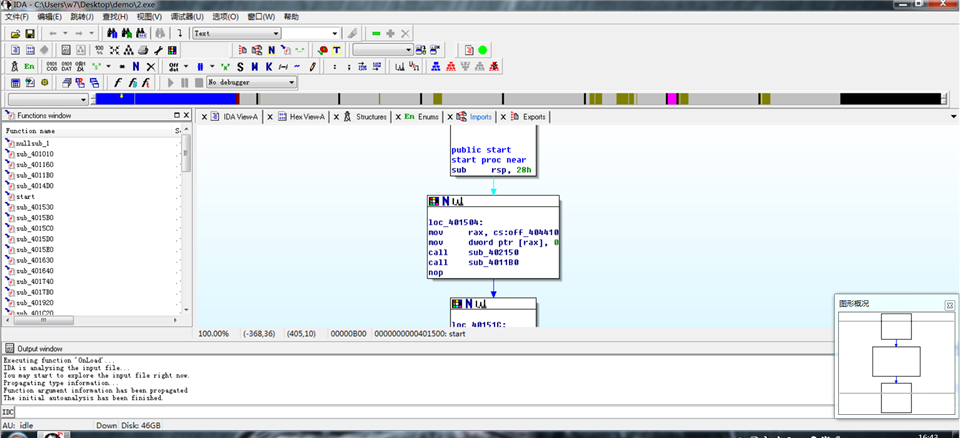Click the fit graph to window icon
This screenshot has height=438, width=960.
point(114,50)
